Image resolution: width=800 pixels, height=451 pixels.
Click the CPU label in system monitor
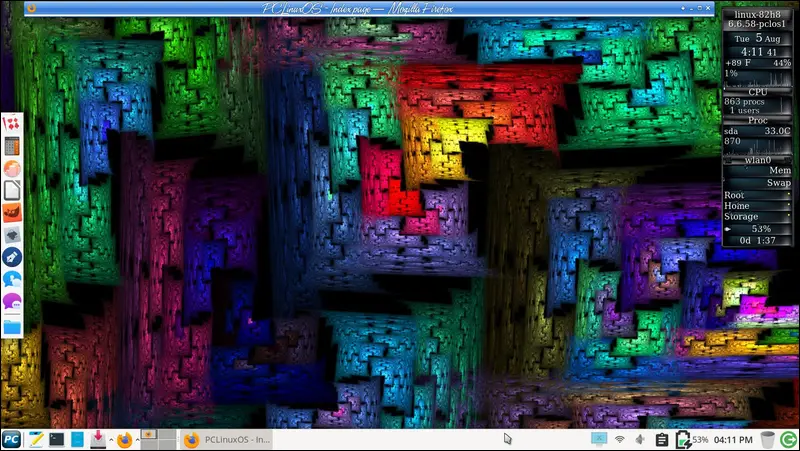pos(757,92)
